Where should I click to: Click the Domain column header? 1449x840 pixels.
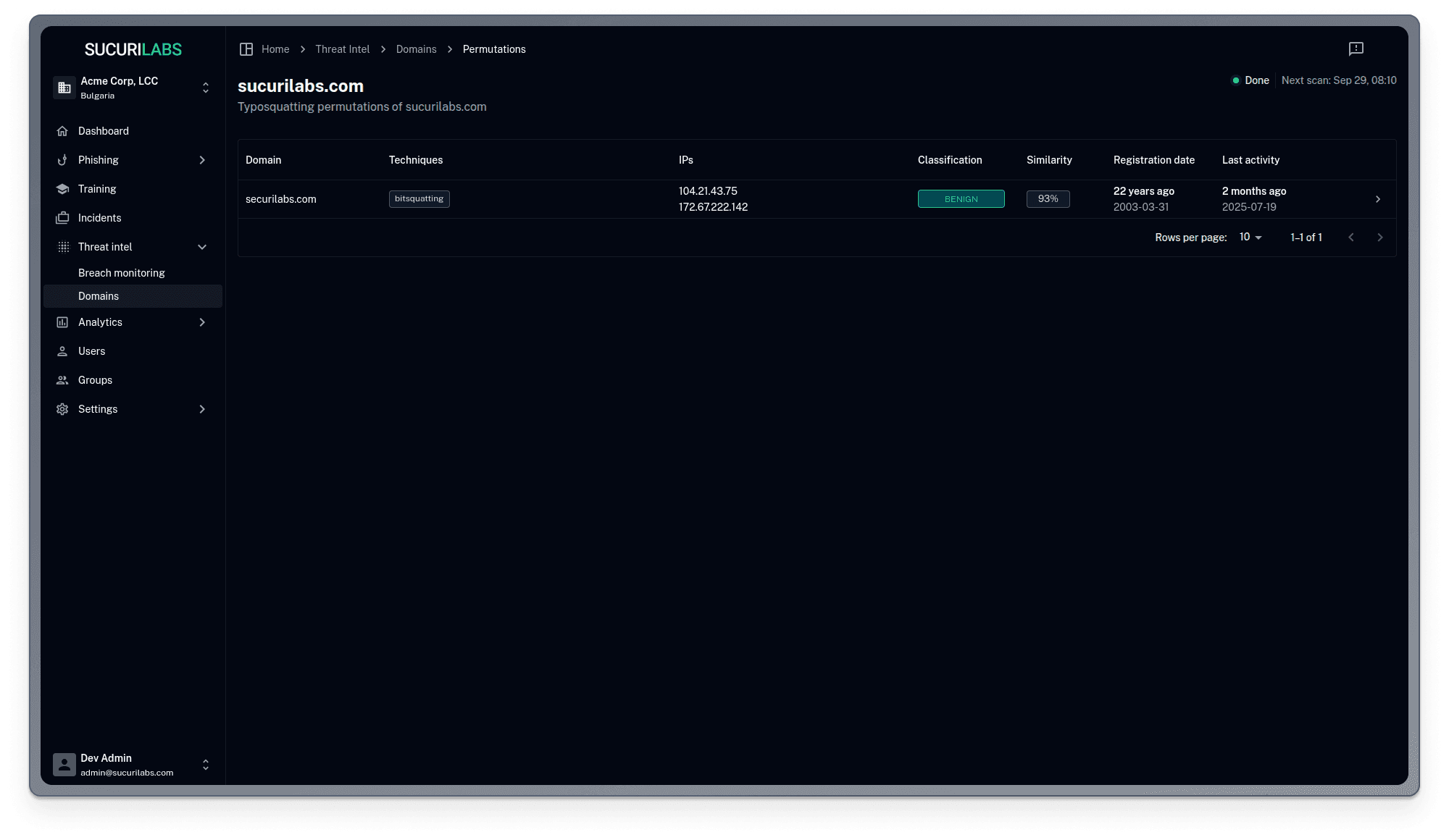(x=264, y=160)
